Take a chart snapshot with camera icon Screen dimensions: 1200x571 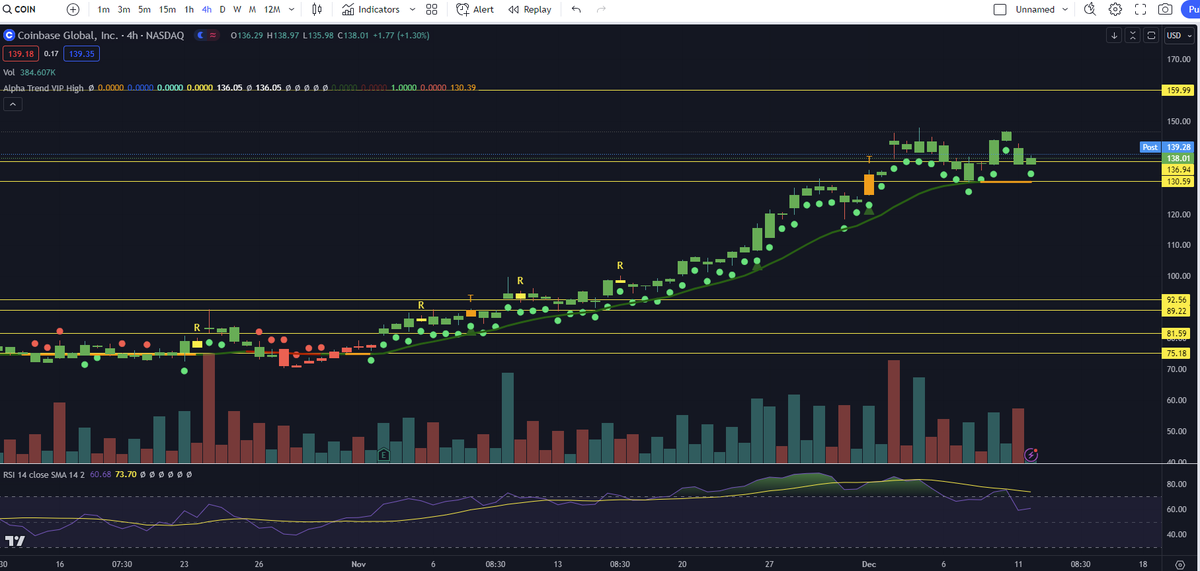[x=1165, y=9]
